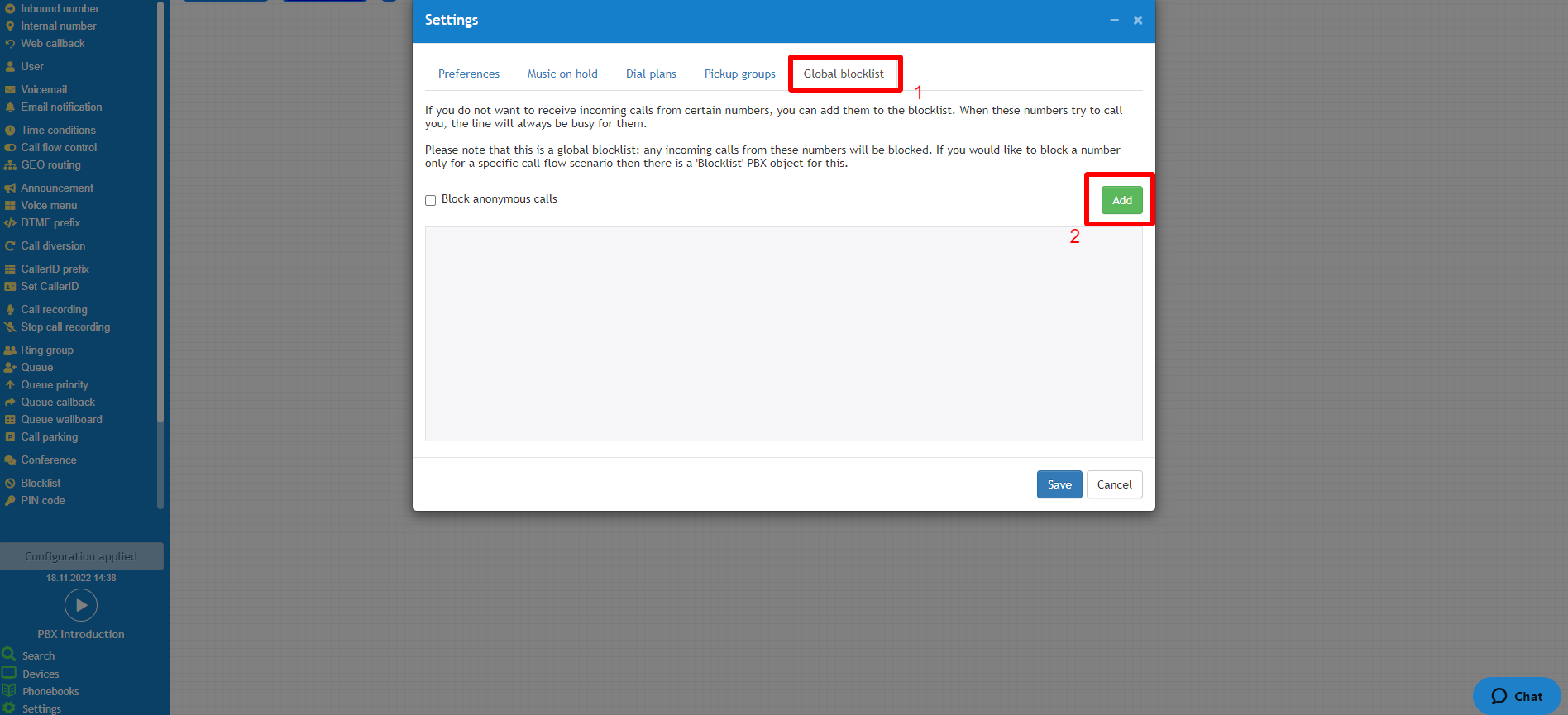Switch to the Preferences tab
Image resolution: width=1568 pixels, height=715 pixels.
click(x=469, y=74)
